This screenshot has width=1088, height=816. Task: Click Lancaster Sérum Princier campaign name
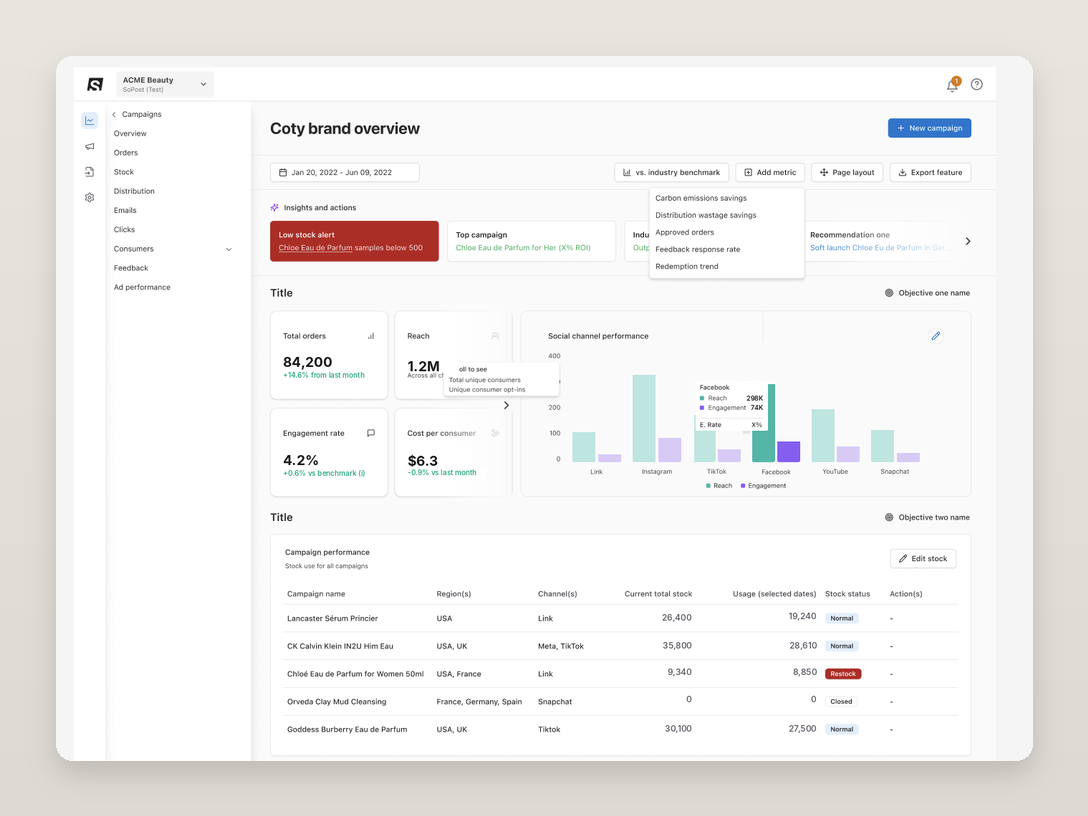pos(332,618)
